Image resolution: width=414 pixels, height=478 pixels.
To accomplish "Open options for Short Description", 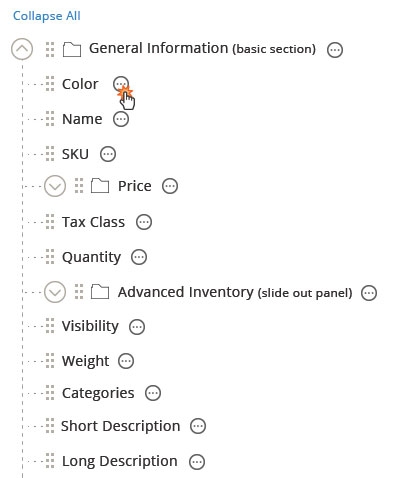I will [198, 426].
